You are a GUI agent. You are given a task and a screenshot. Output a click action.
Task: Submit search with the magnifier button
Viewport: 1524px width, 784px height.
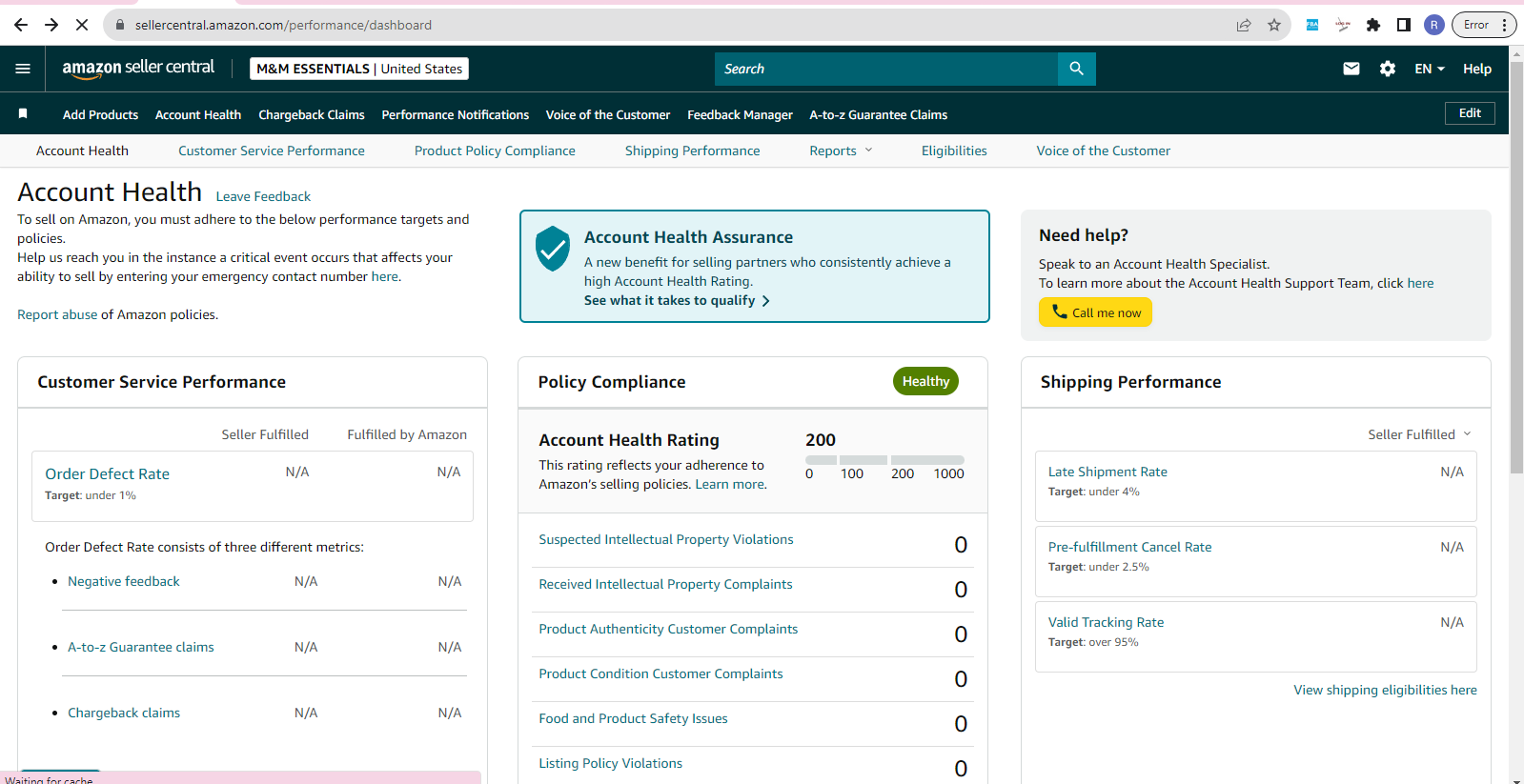click(x=1077, y=69)
